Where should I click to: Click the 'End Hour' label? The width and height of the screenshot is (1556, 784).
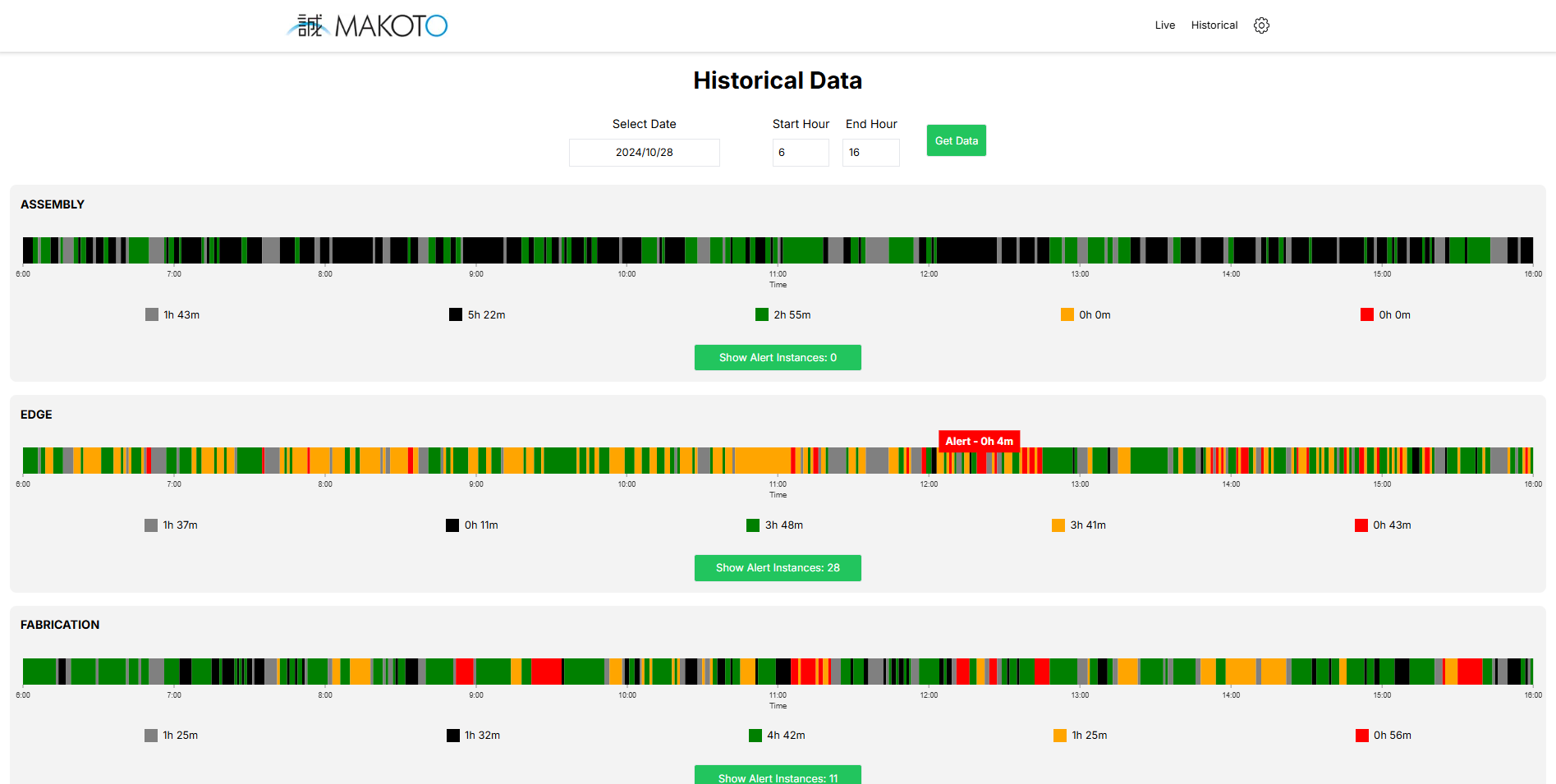coord(871,124)
